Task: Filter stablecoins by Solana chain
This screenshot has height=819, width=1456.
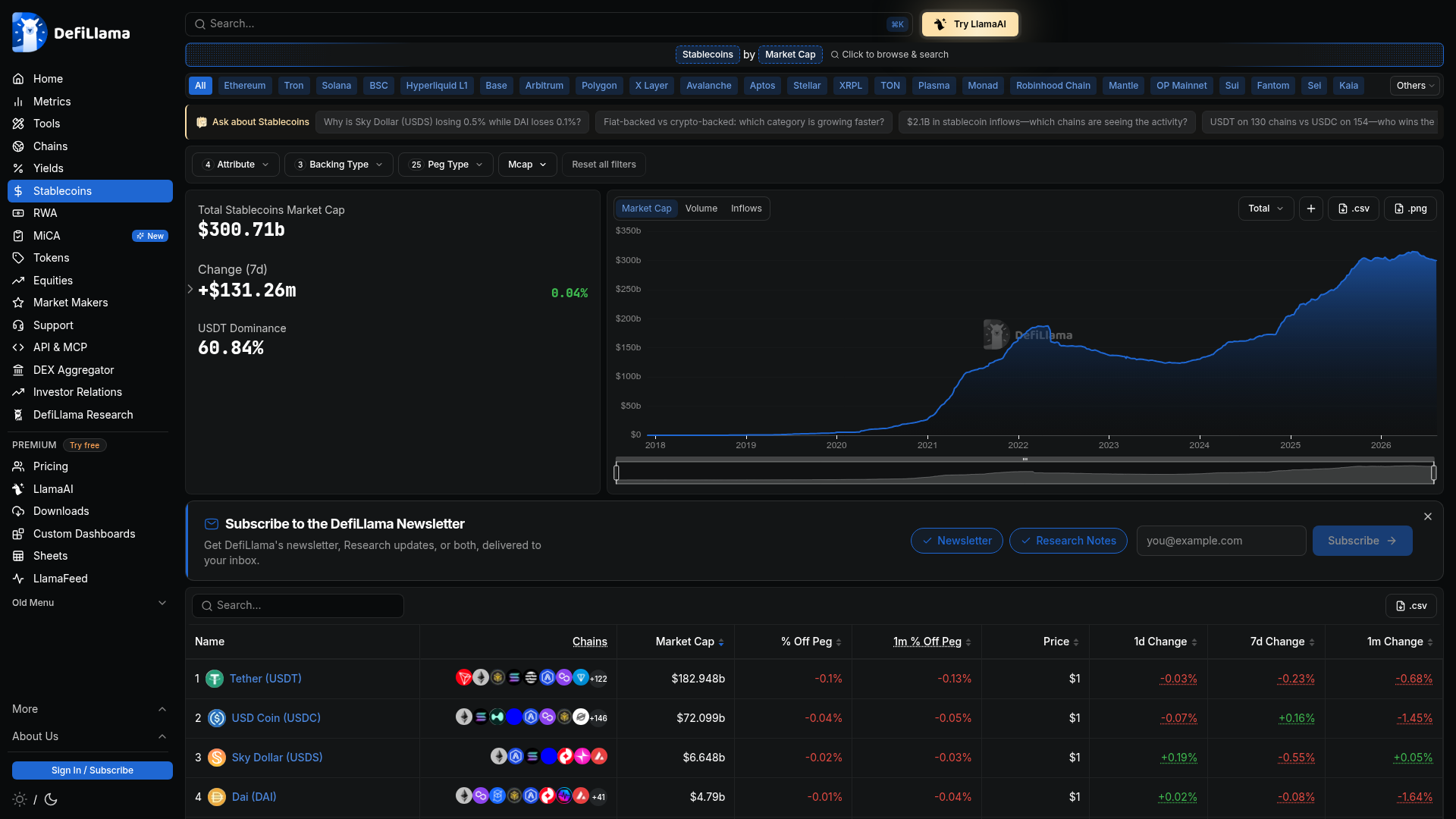Action: [x=336, y=86]
